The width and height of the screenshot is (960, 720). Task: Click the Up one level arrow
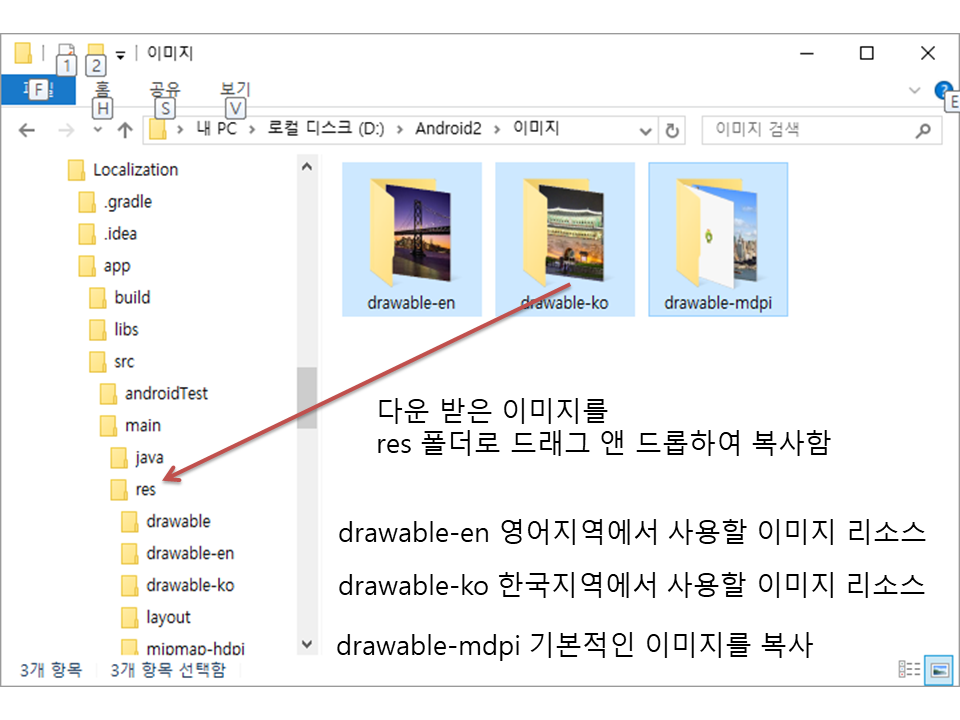point(125,130)
